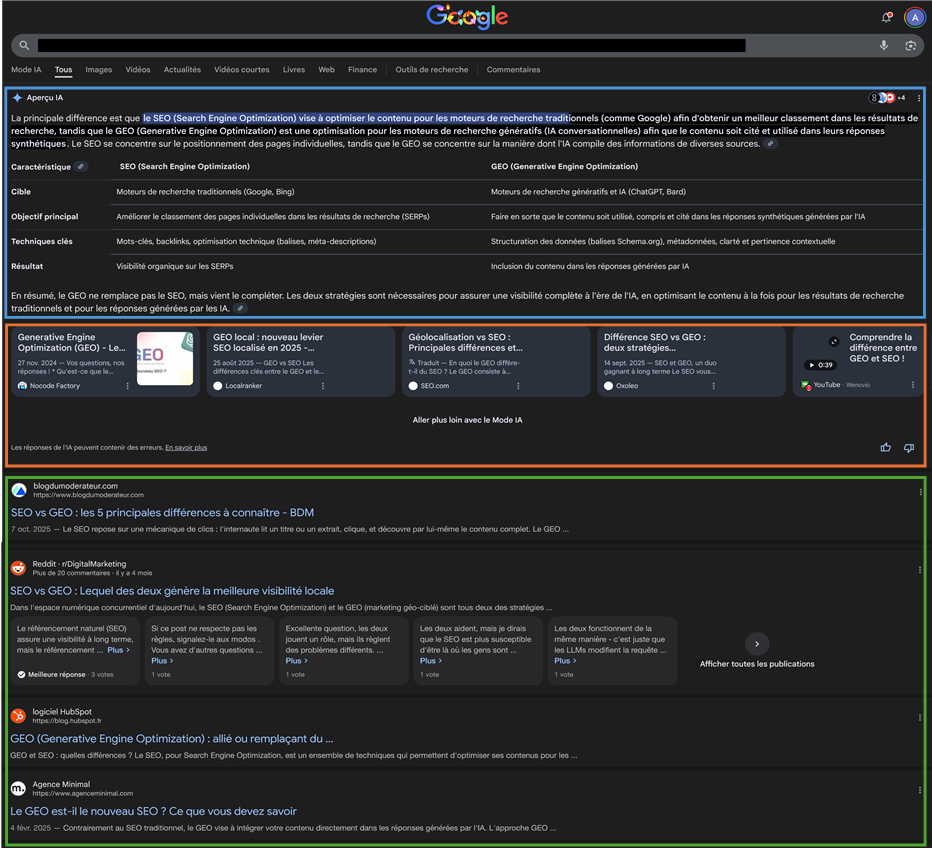Open the notifications bell icon
Viewport: 932px width, 848px height.
pos(886,17)
